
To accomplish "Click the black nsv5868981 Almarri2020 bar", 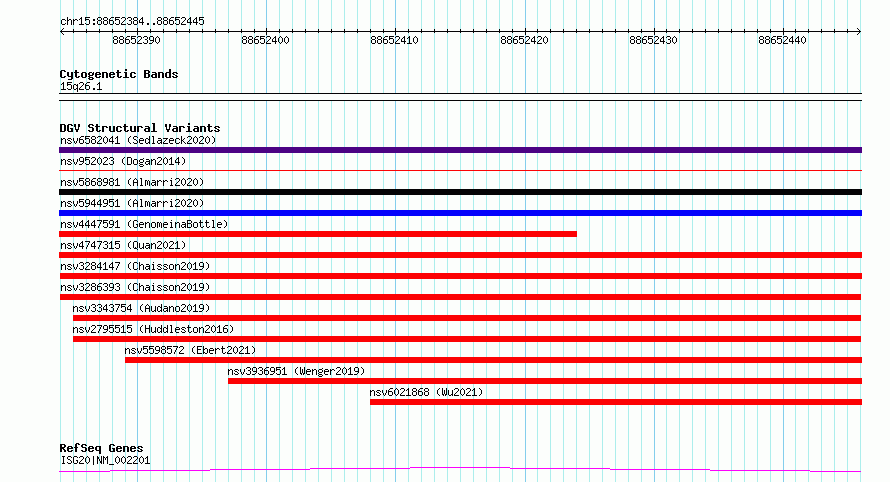I will click(460, 192).
